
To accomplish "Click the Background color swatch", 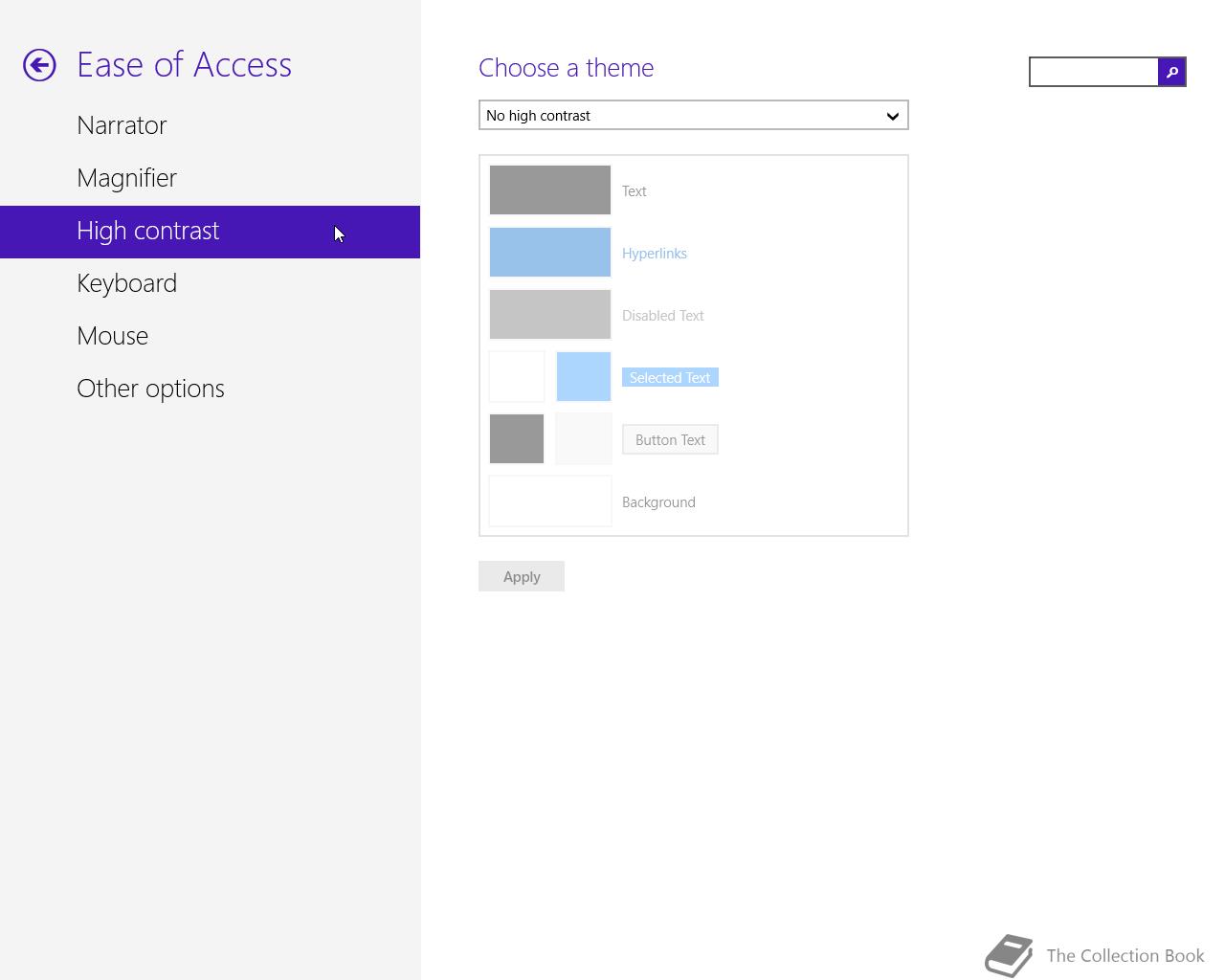I will click(550, 501).
